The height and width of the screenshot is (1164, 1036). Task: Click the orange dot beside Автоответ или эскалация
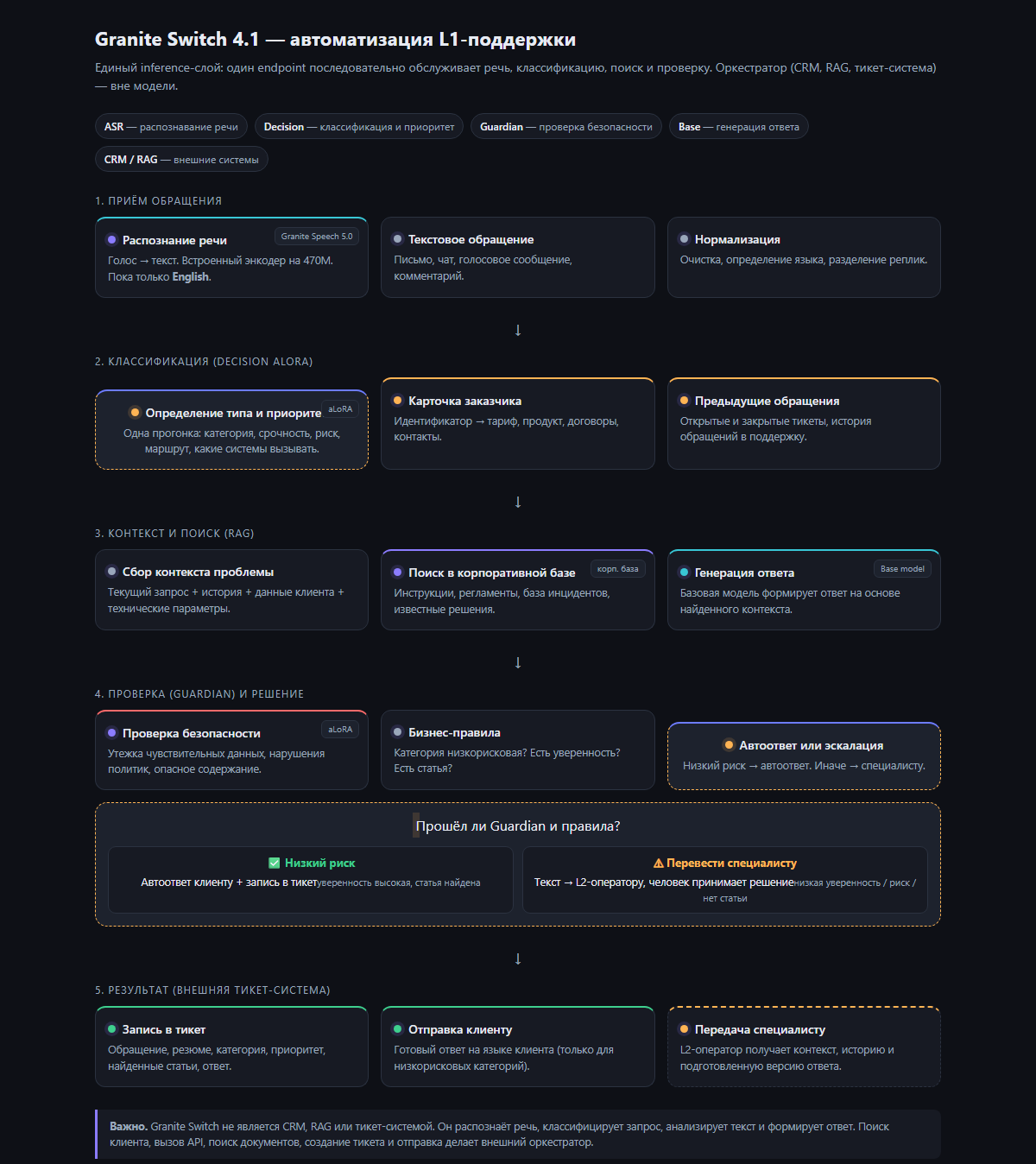pos(729,745)
